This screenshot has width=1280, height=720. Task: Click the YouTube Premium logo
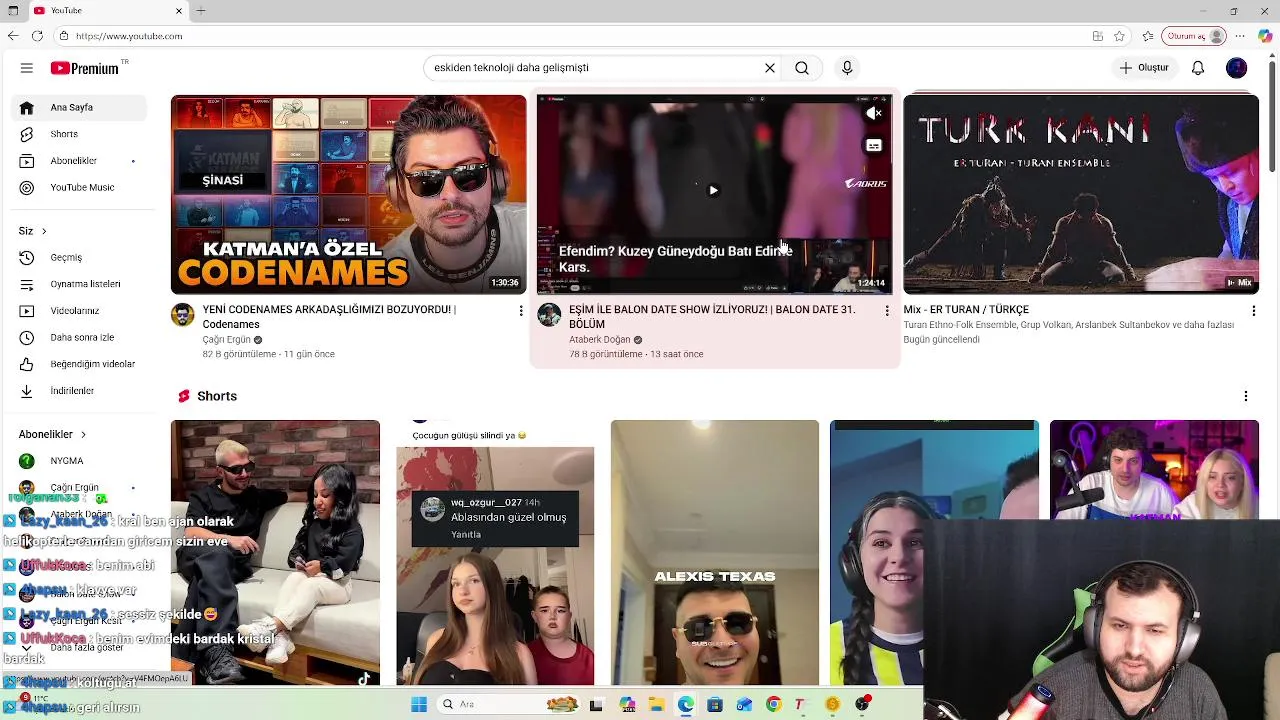tap(85, 68)
